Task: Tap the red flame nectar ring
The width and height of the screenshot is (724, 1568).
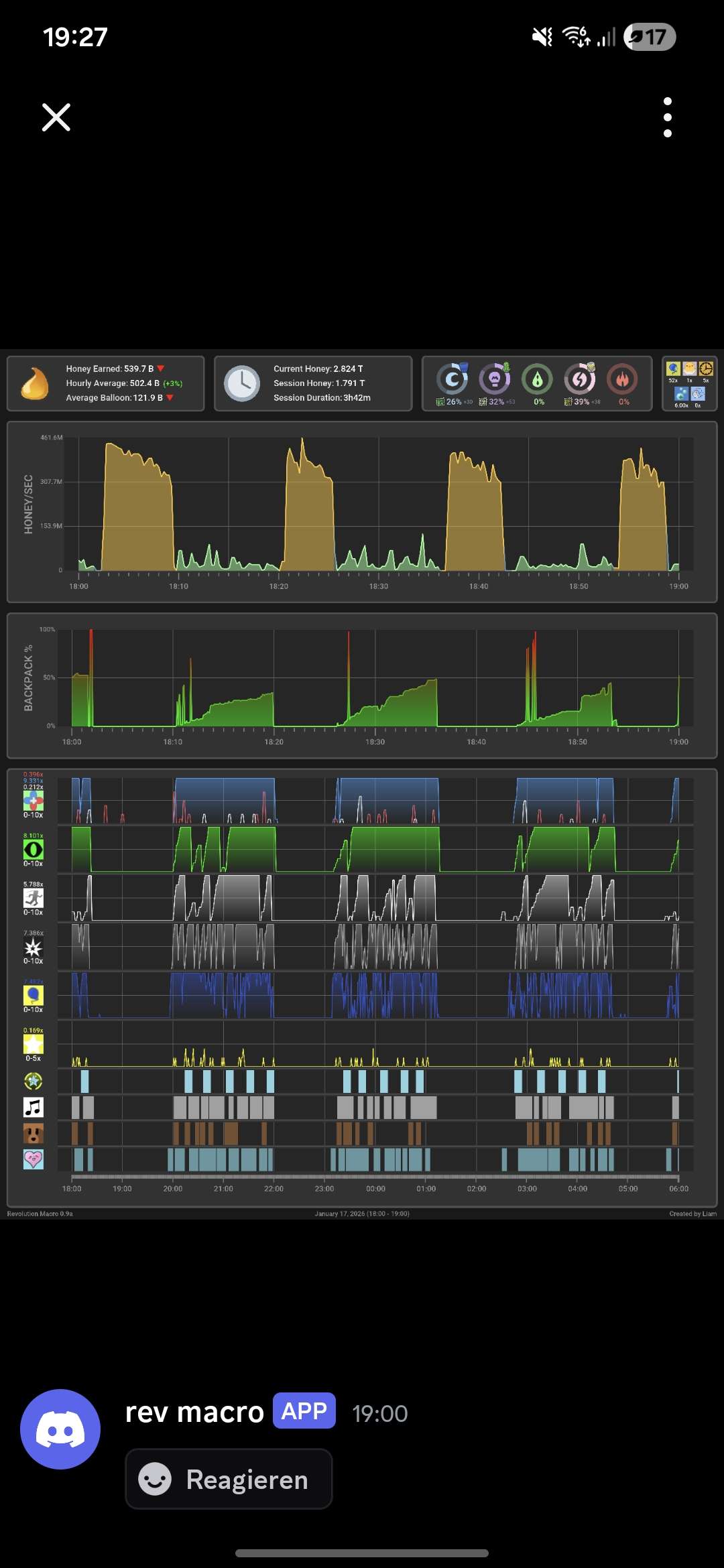Action: 623,379
